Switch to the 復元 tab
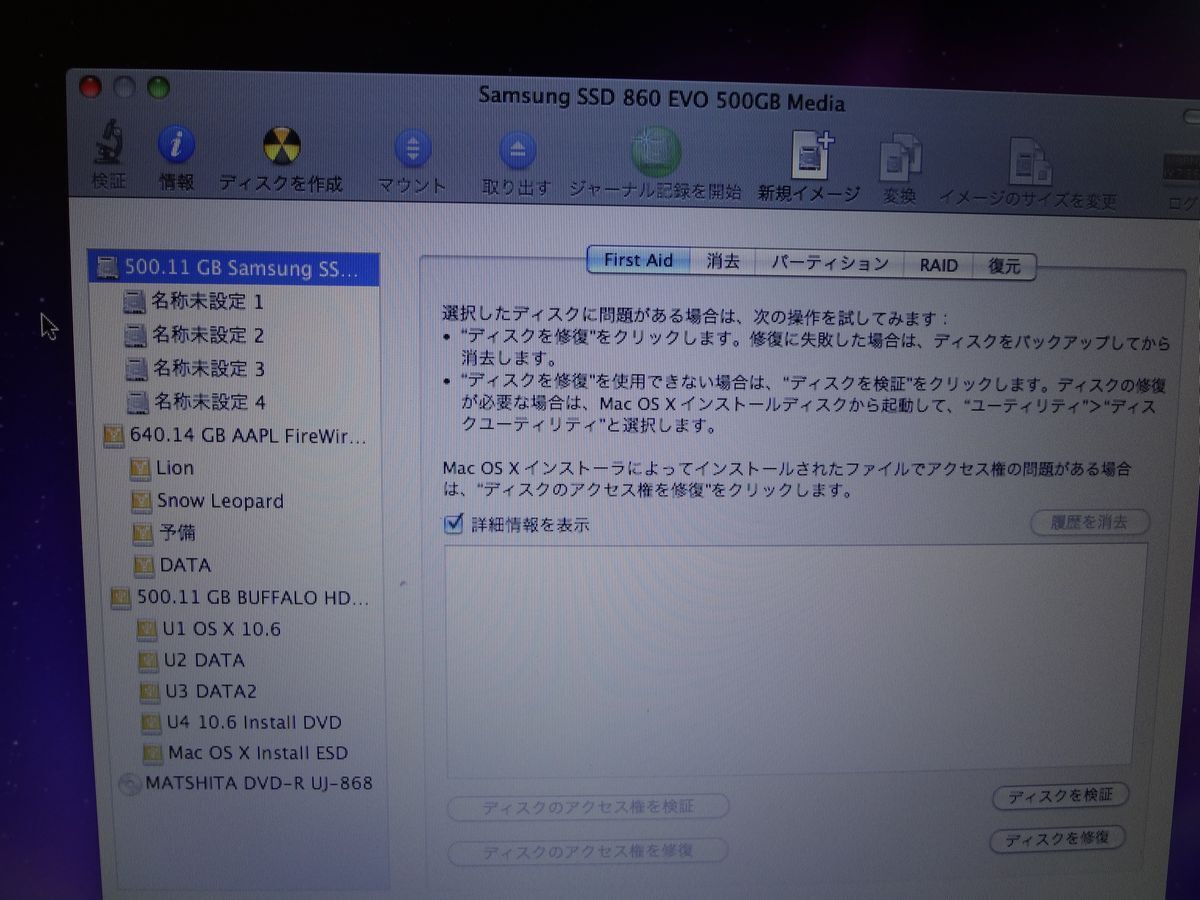 1004,266
